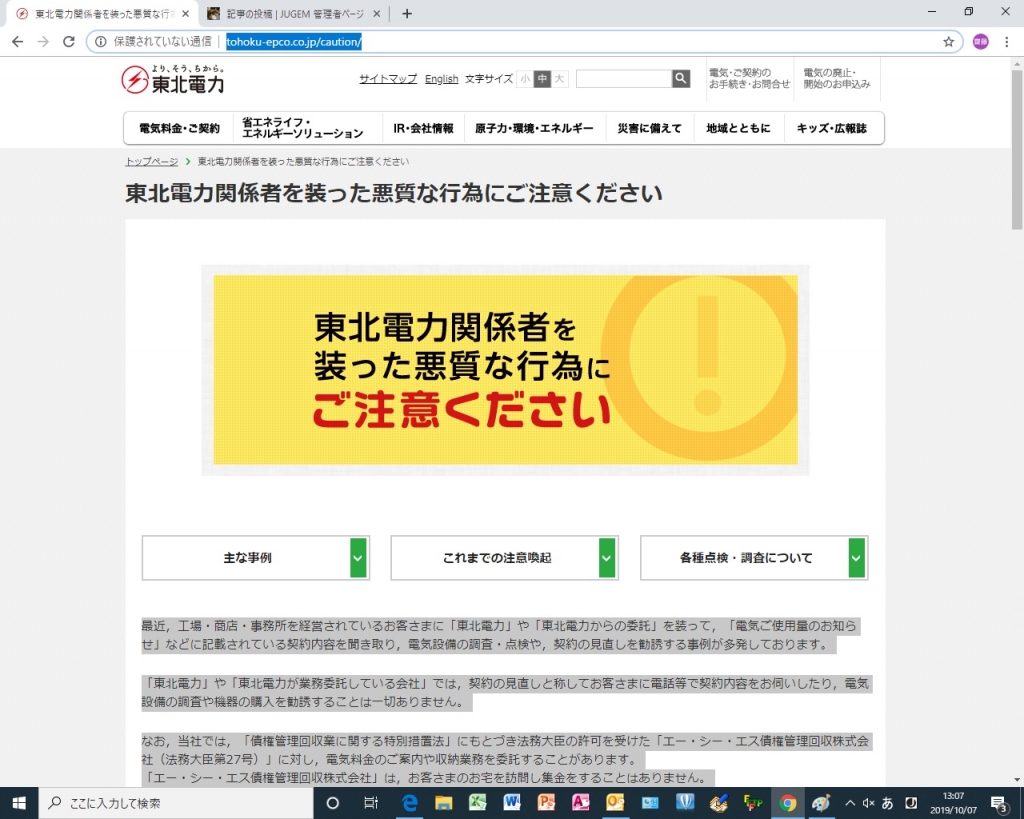Viewport: 1024px width, 819px height.
Task: Open Cortana circle on the taskbar
Action: tap(332, 803)
